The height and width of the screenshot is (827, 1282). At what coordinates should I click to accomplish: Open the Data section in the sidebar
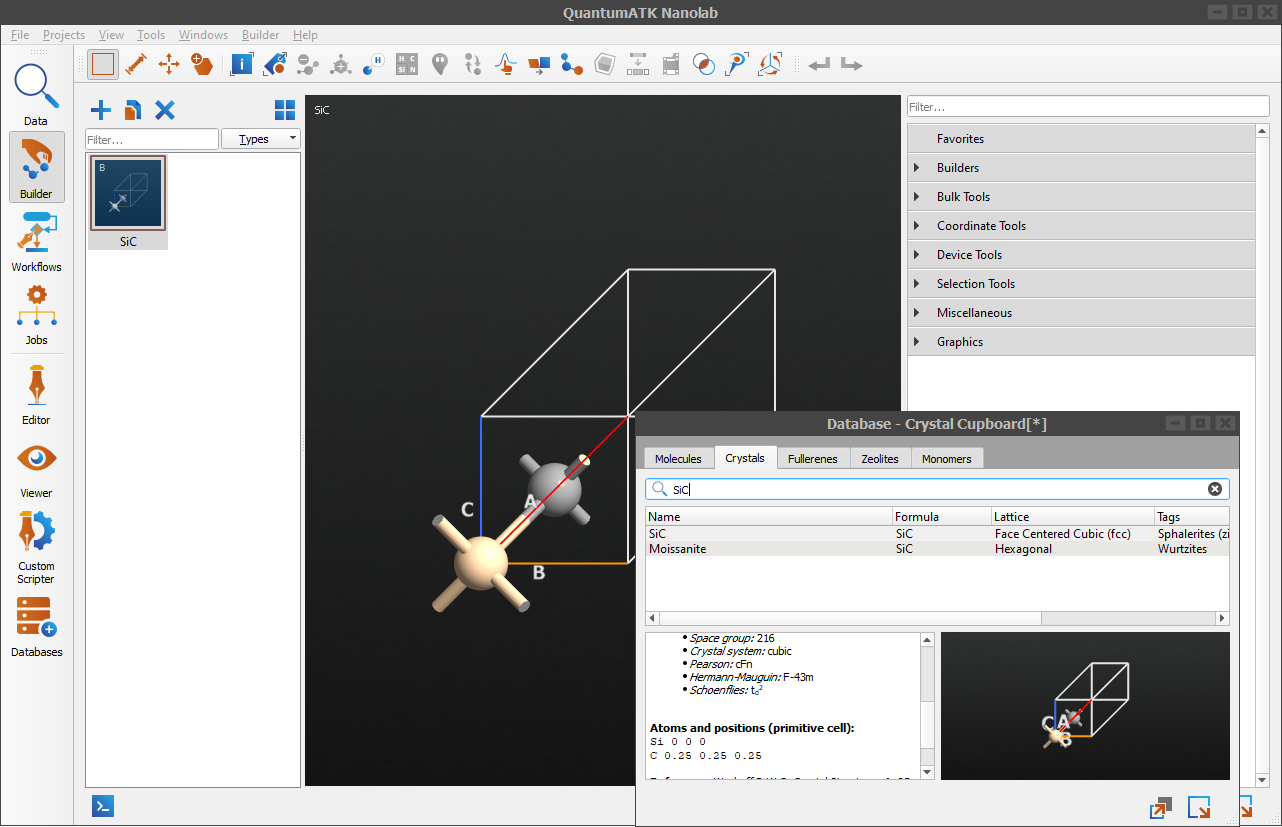(36, 95)
